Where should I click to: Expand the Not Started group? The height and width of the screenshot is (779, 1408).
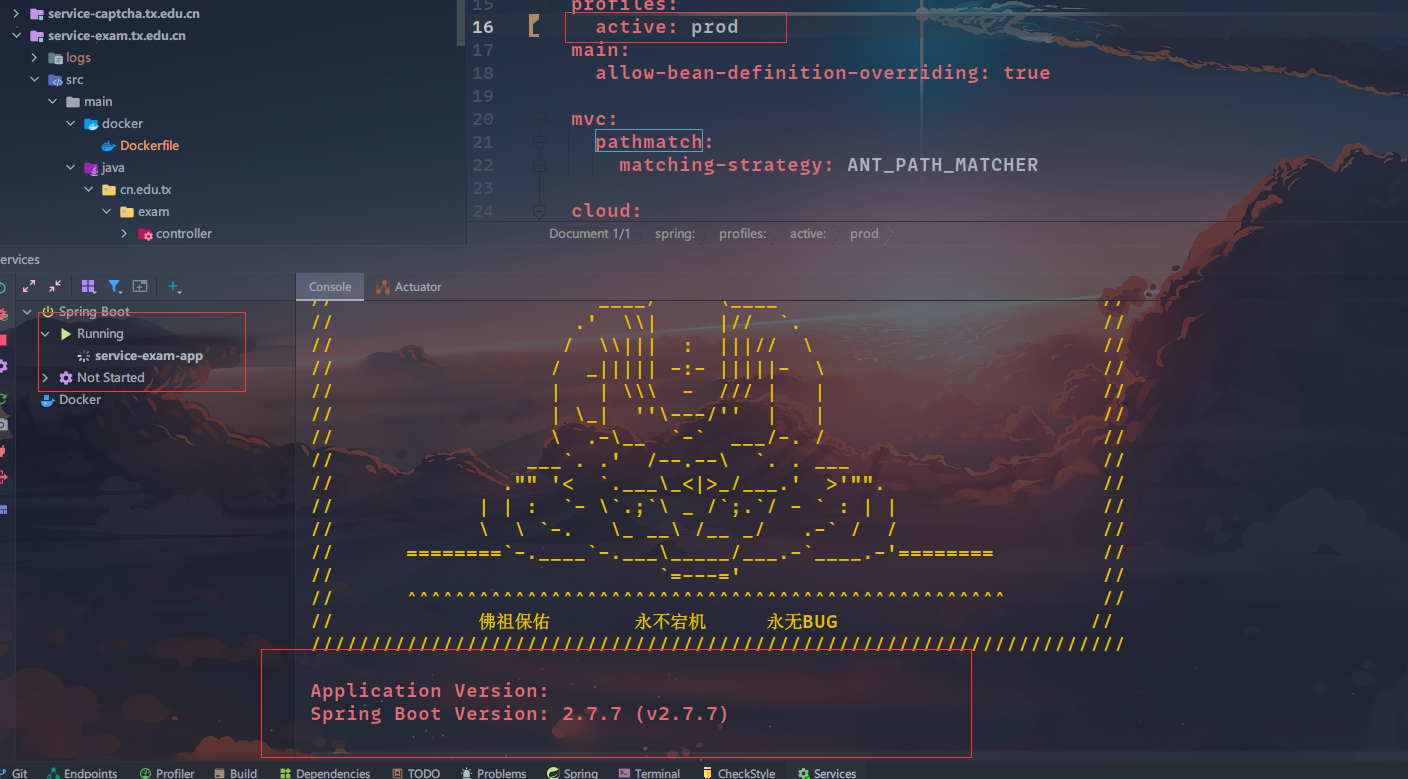(x=45, y=378)
